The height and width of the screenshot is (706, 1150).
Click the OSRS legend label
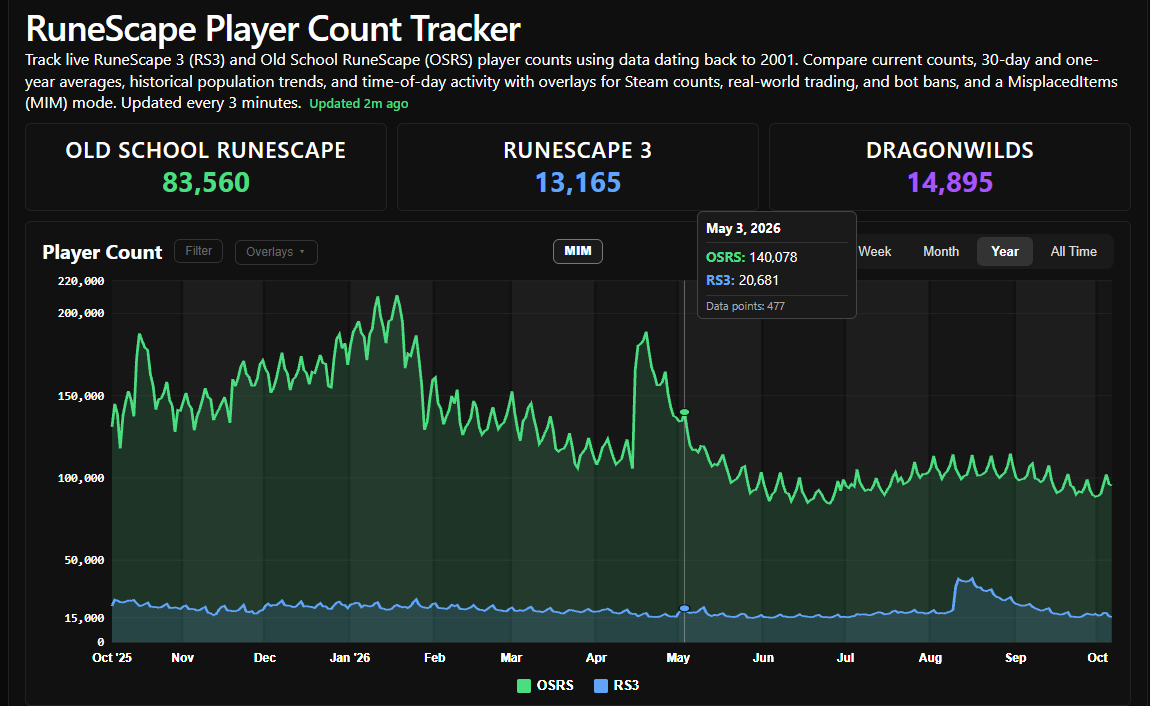[x=555, y=685]
